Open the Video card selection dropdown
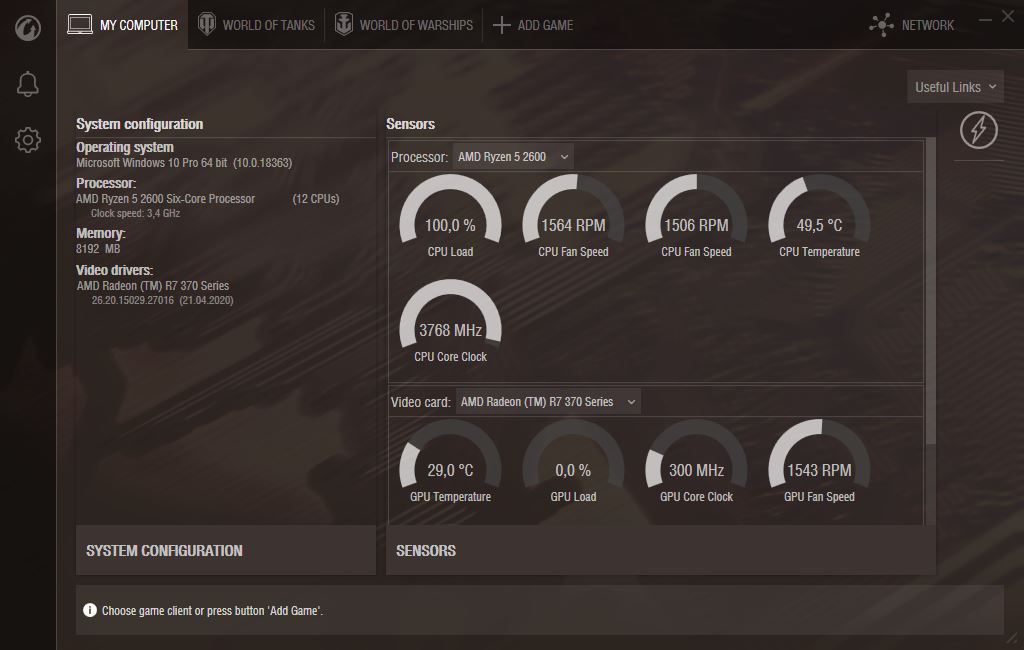 tap(548, 402)
